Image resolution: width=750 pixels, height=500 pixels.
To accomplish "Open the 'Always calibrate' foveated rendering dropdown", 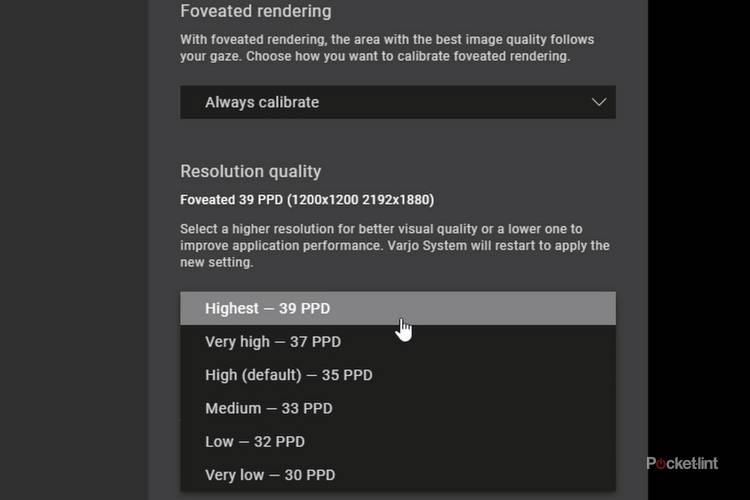I will point(397,102).
